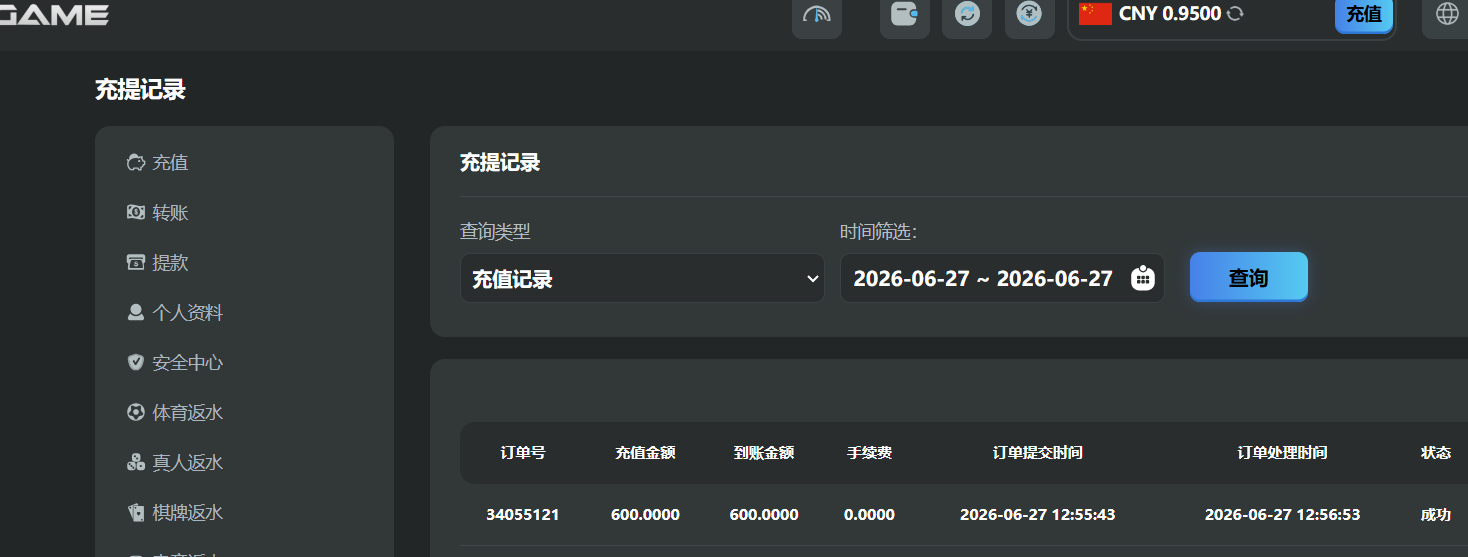The width and height of the screenshot is (1468, 557).
Task: Click the 查询类型 label
Action: (x=495, y=232)
